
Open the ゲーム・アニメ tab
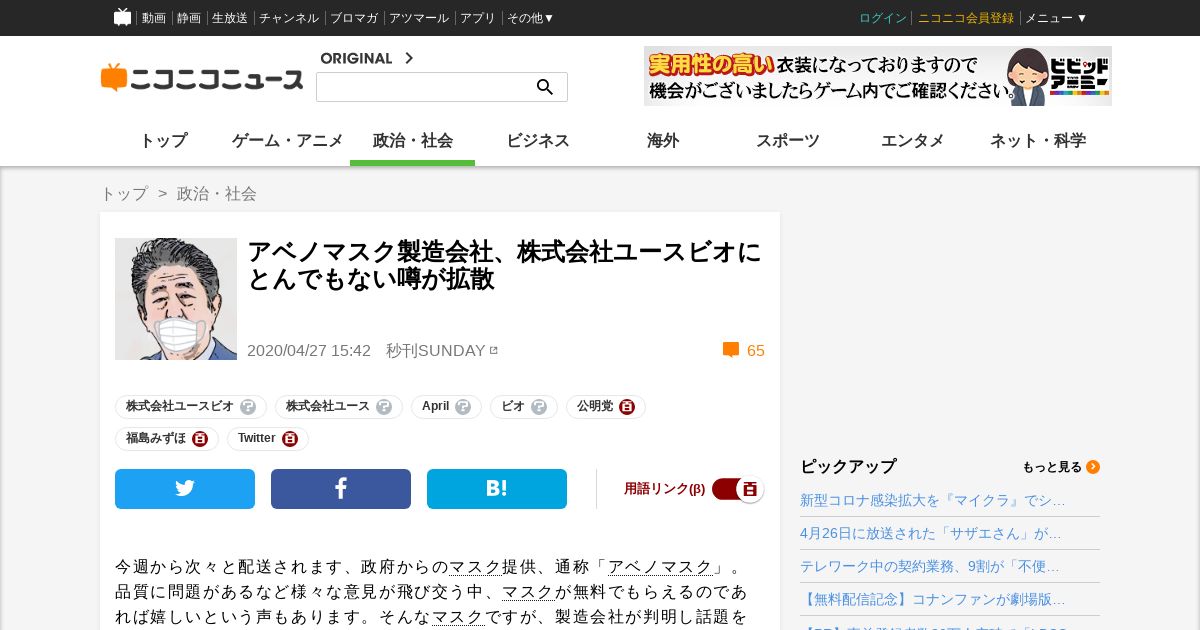click(288, 141)
